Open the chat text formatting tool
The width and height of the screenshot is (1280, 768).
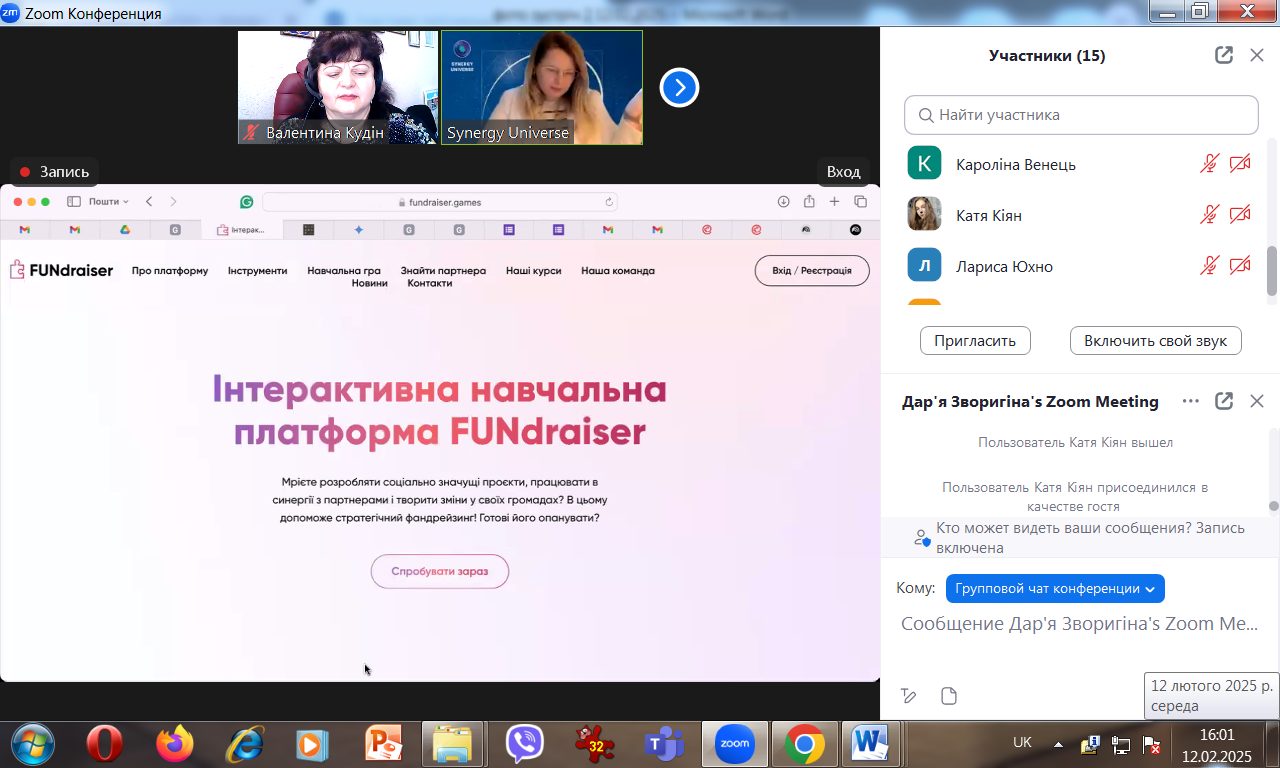(908, 696)
